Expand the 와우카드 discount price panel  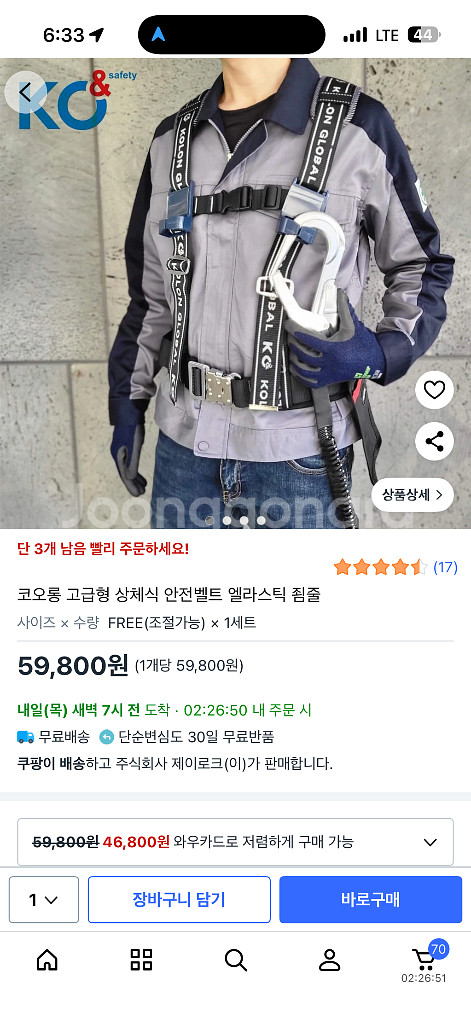click(235, 842)
